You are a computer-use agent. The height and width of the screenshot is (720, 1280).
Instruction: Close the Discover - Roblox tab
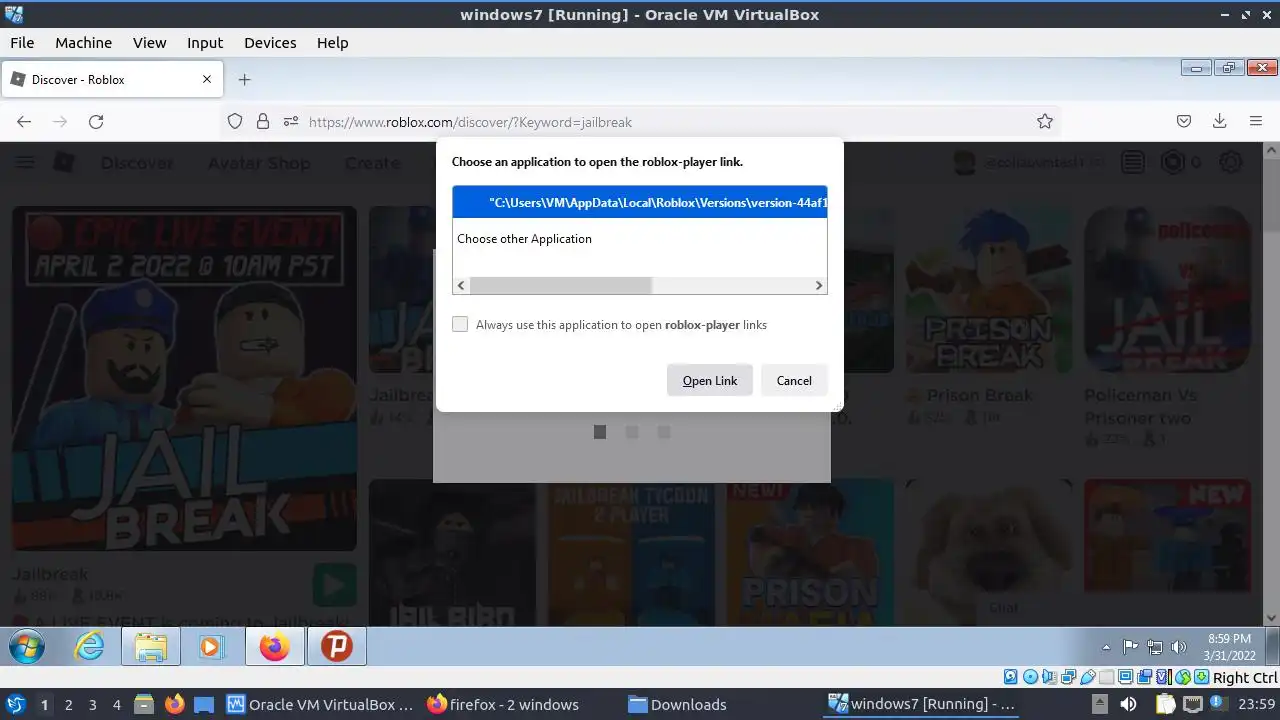coord(207,79)
